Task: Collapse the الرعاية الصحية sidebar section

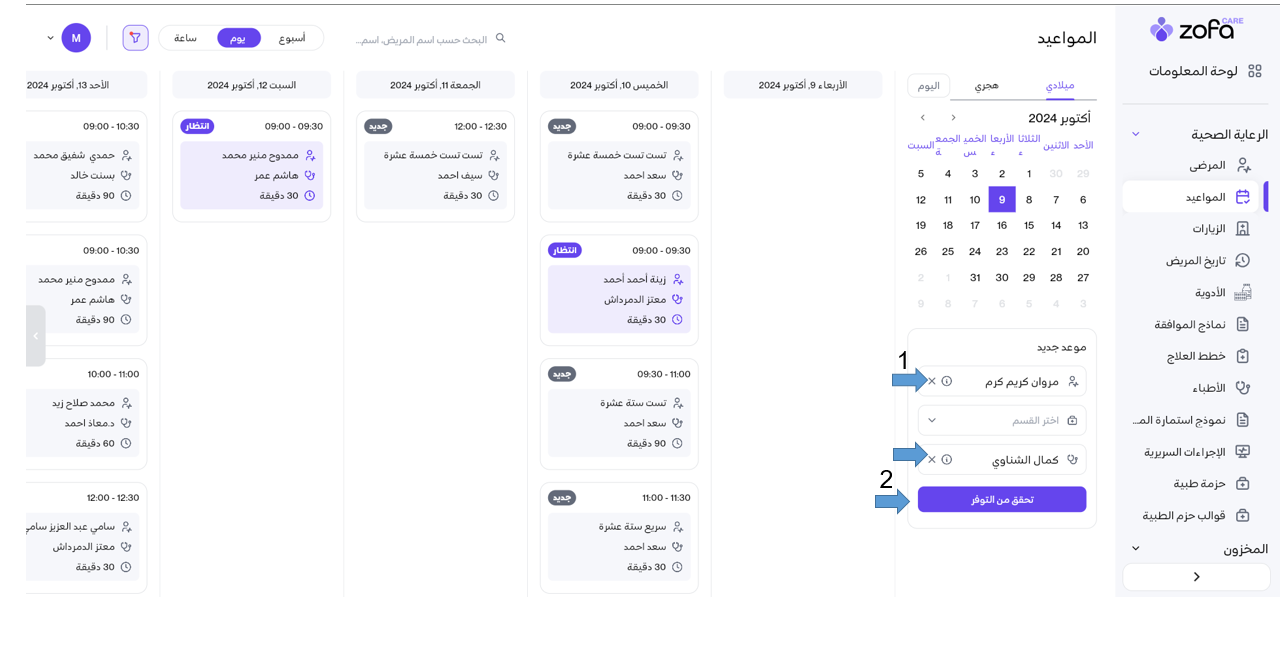Action: click(x=1136, y=134)
